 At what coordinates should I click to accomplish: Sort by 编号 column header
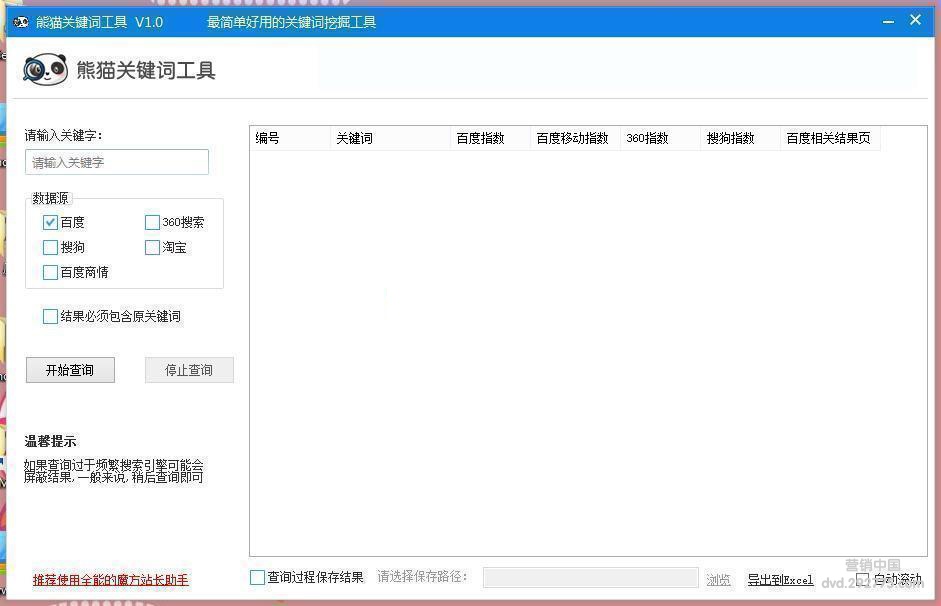(x=290, y=138)
